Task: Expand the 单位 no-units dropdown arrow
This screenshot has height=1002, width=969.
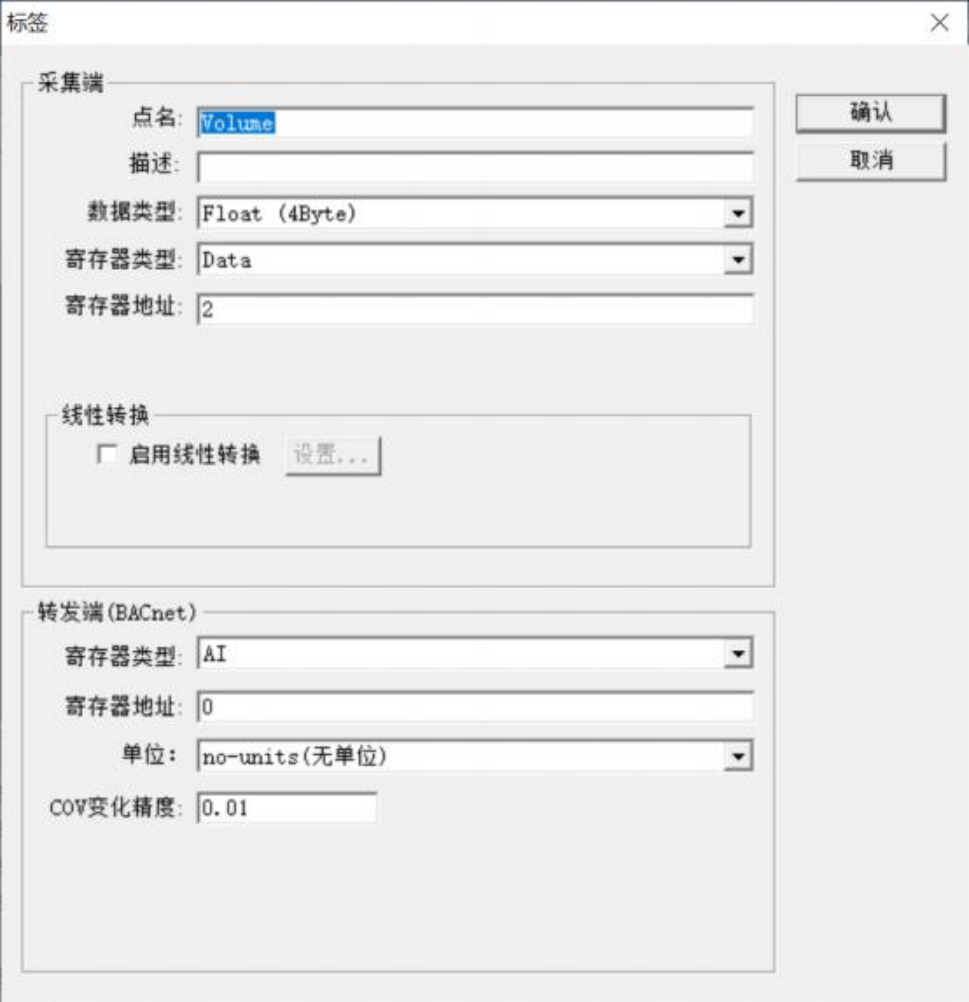Action: click(x=738, y=757)
